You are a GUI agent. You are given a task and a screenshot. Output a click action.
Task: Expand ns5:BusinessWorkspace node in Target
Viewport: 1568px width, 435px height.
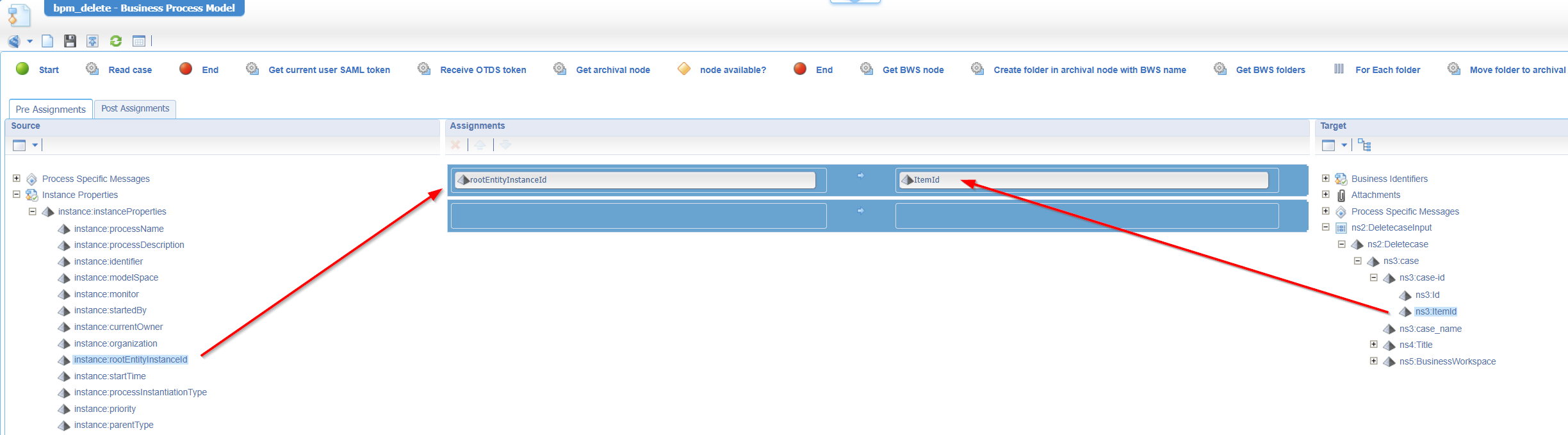pyautogui.click(x=1374, y=361)
